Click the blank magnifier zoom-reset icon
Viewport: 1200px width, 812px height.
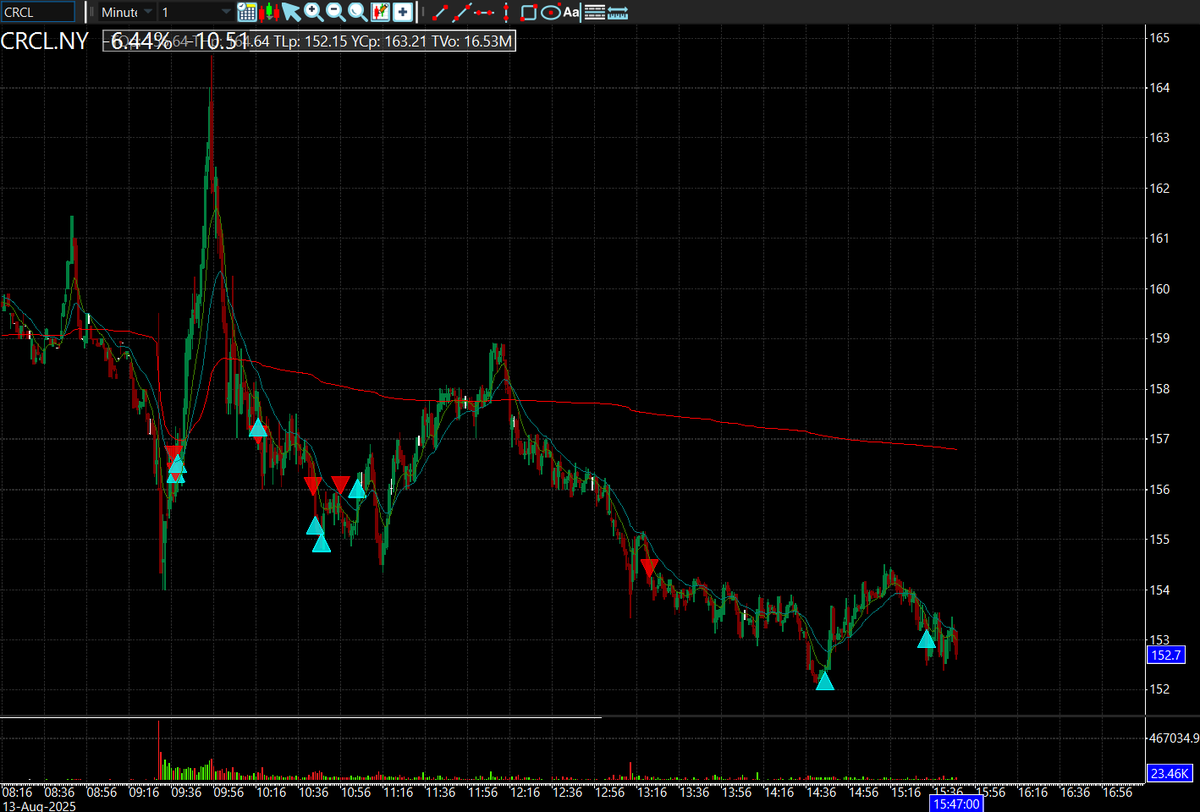click(x=357, y=12)
